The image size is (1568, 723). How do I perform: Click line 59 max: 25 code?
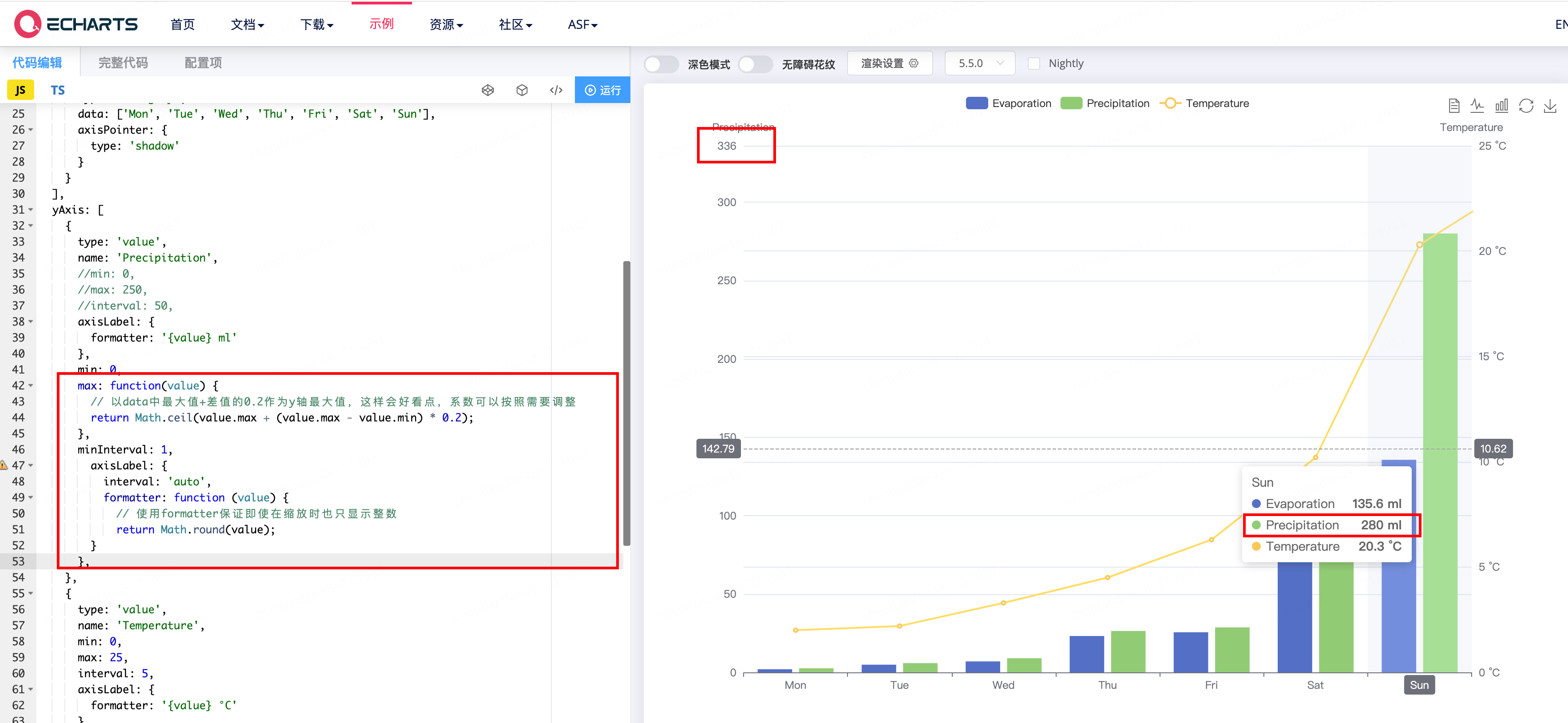tap(102, 658)
